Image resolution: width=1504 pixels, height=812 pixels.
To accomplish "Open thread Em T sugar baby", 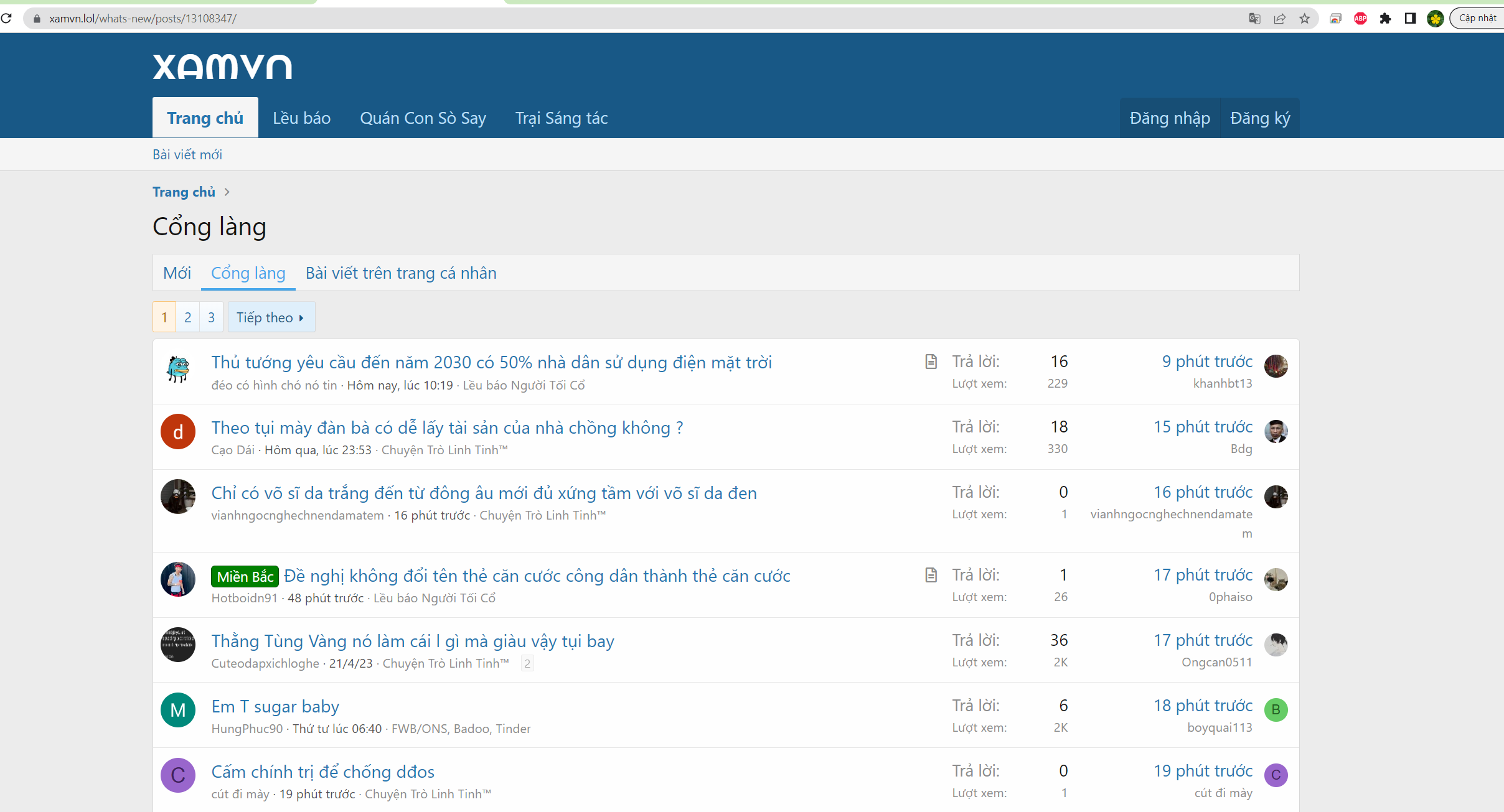I will [275, 706].
